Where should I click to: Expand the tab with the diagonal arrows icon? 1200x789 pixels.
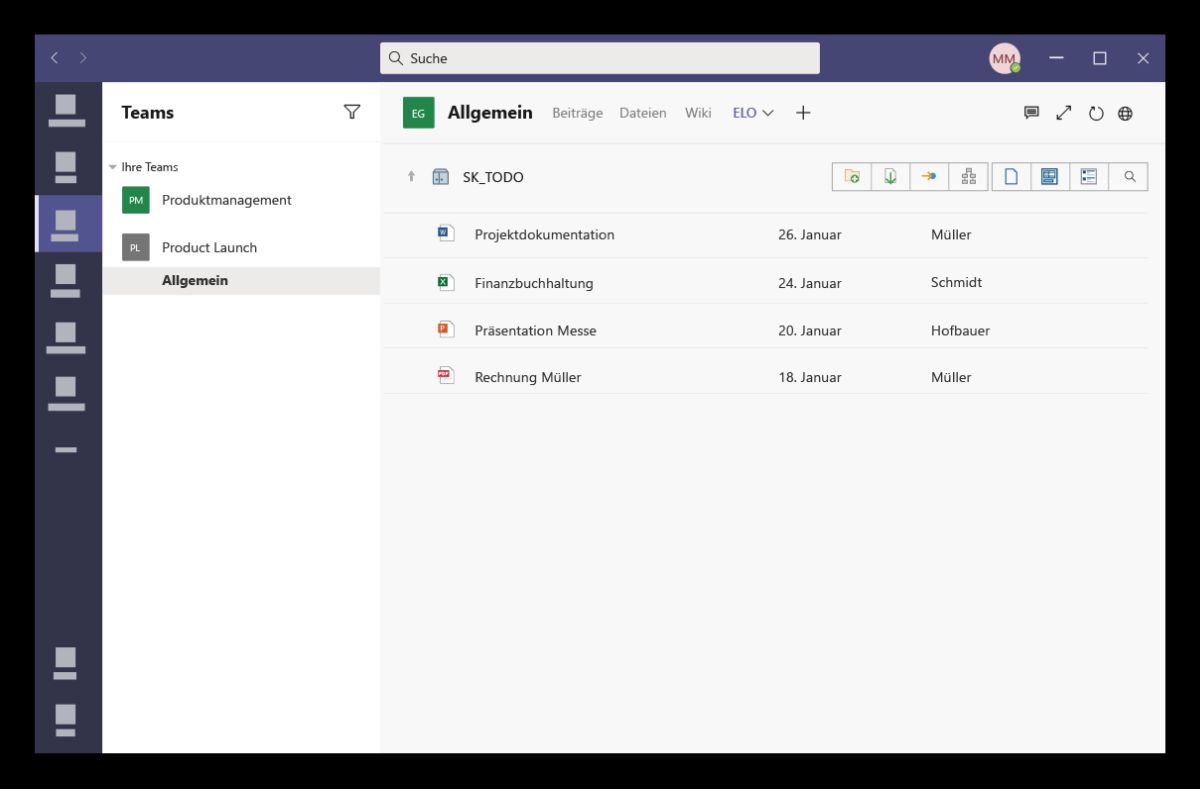click(x=1063, y=113)
